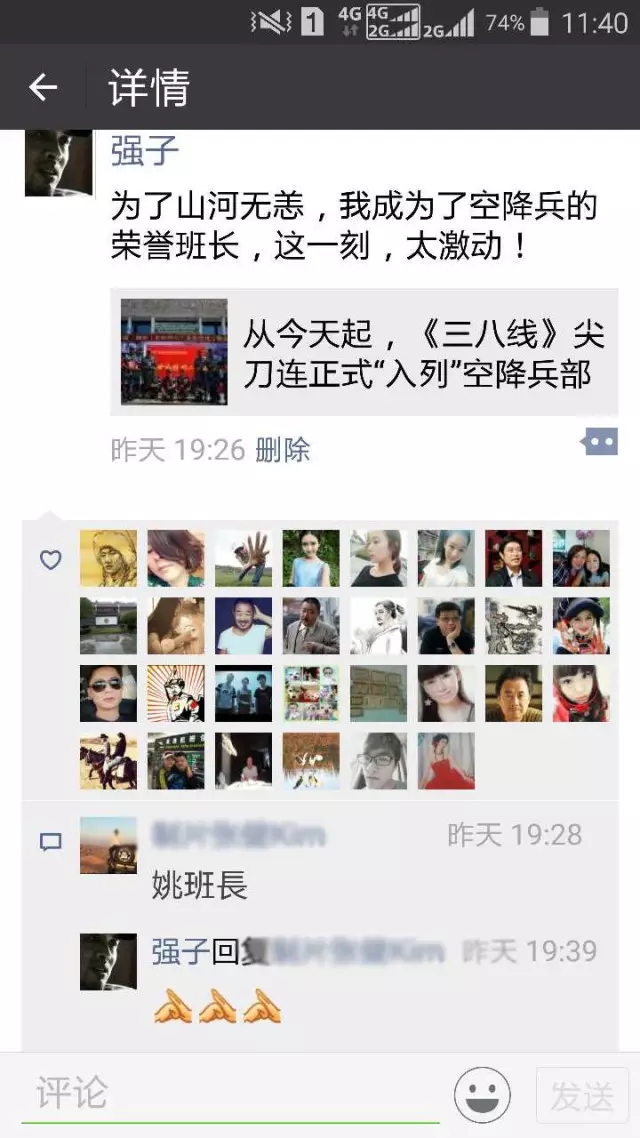Screen dimensions: 640x1138
Task: Tap 强子's name in the reply
Action: pyautogui.click(x=181, y=951)
